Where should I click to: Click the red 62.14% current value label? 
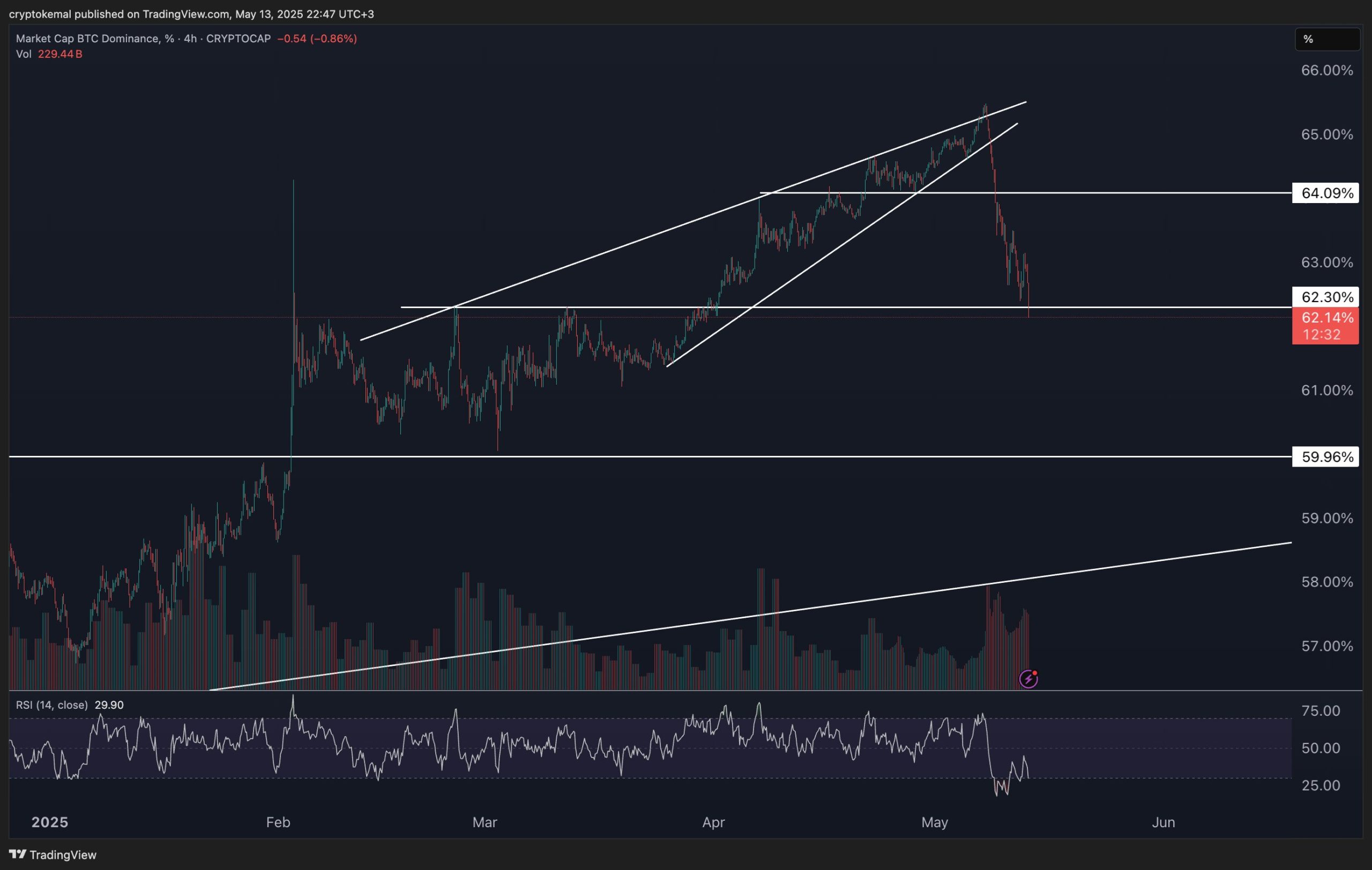(1327, 318)
